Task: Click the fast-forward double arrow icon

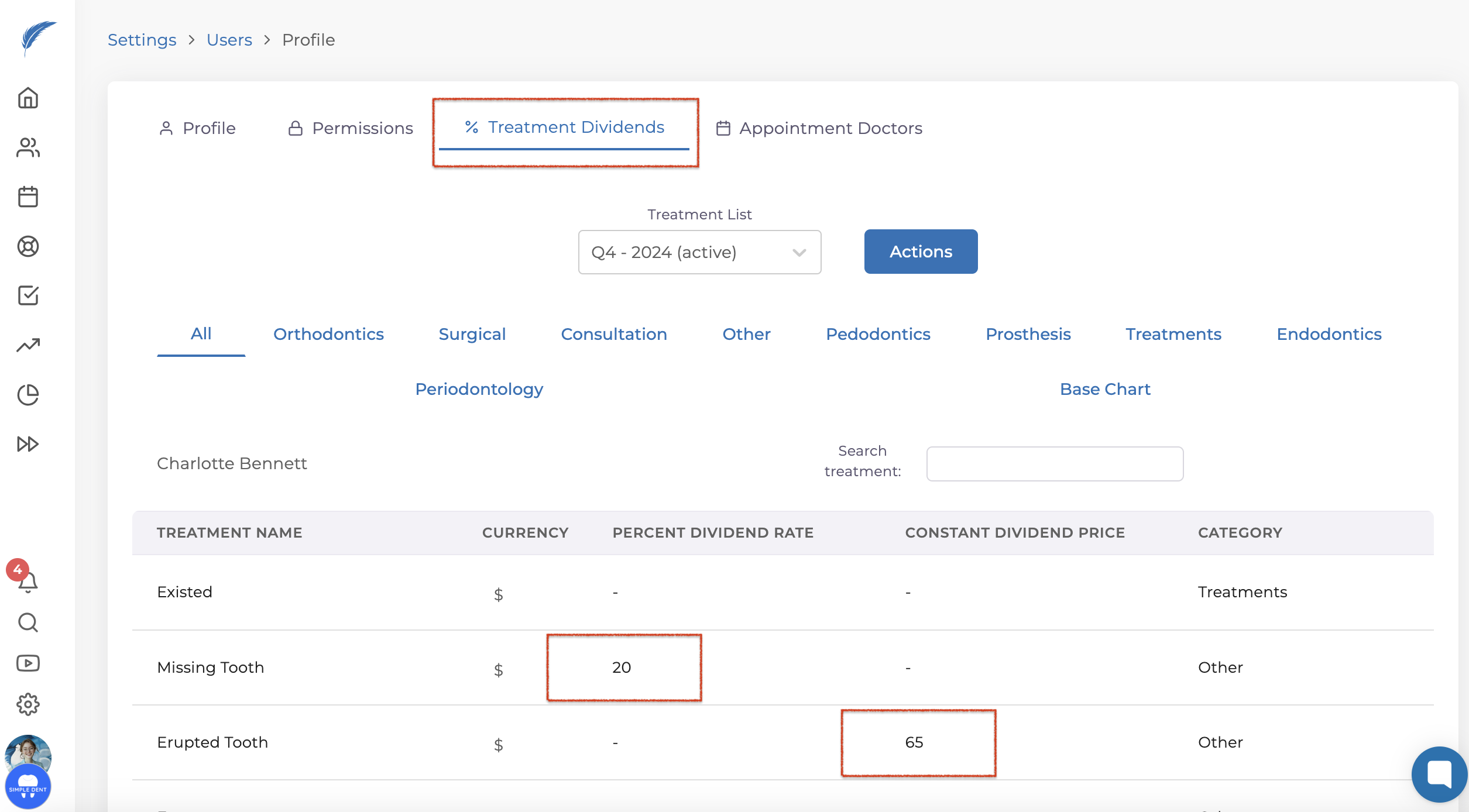Action: (28, 444)
